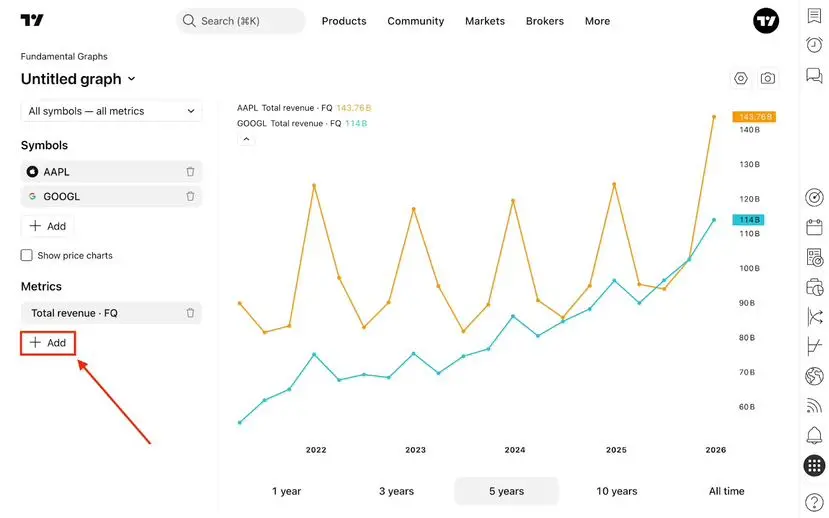Collapse the chart legend with chevron
Viewport: 829px width, 518px height.
246,140
